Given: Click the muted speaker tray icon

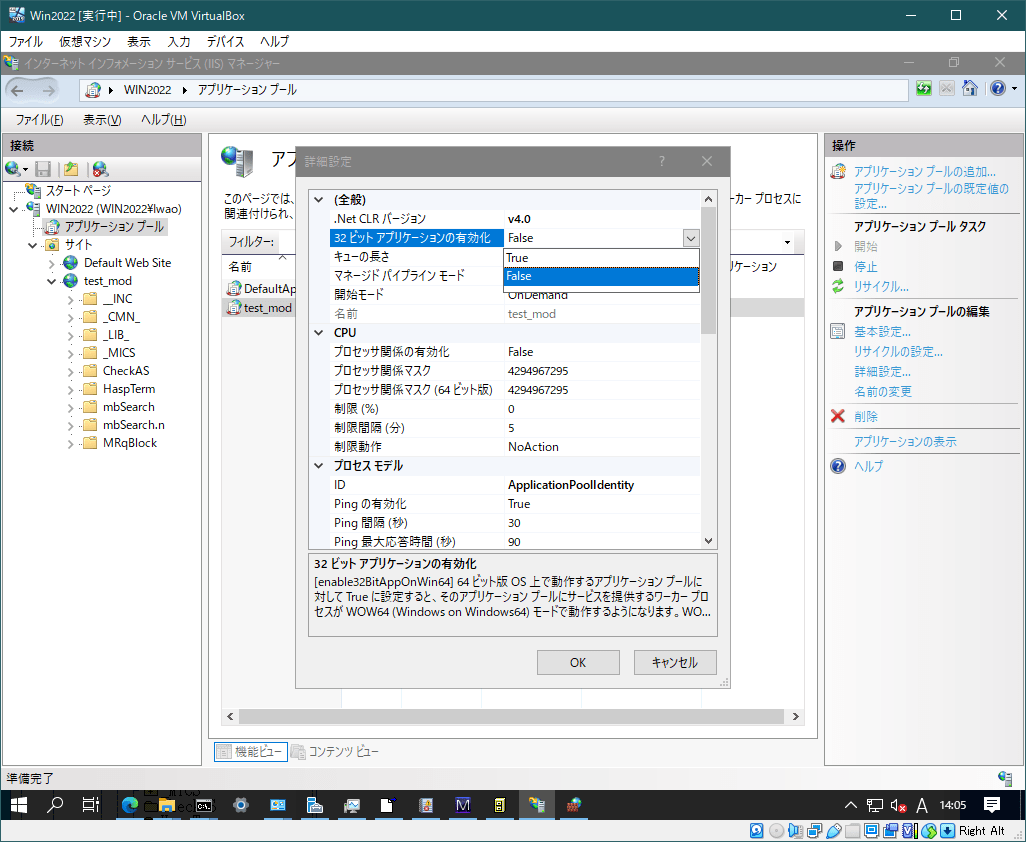Looking at the screenshot, I should tap(898, 805).
